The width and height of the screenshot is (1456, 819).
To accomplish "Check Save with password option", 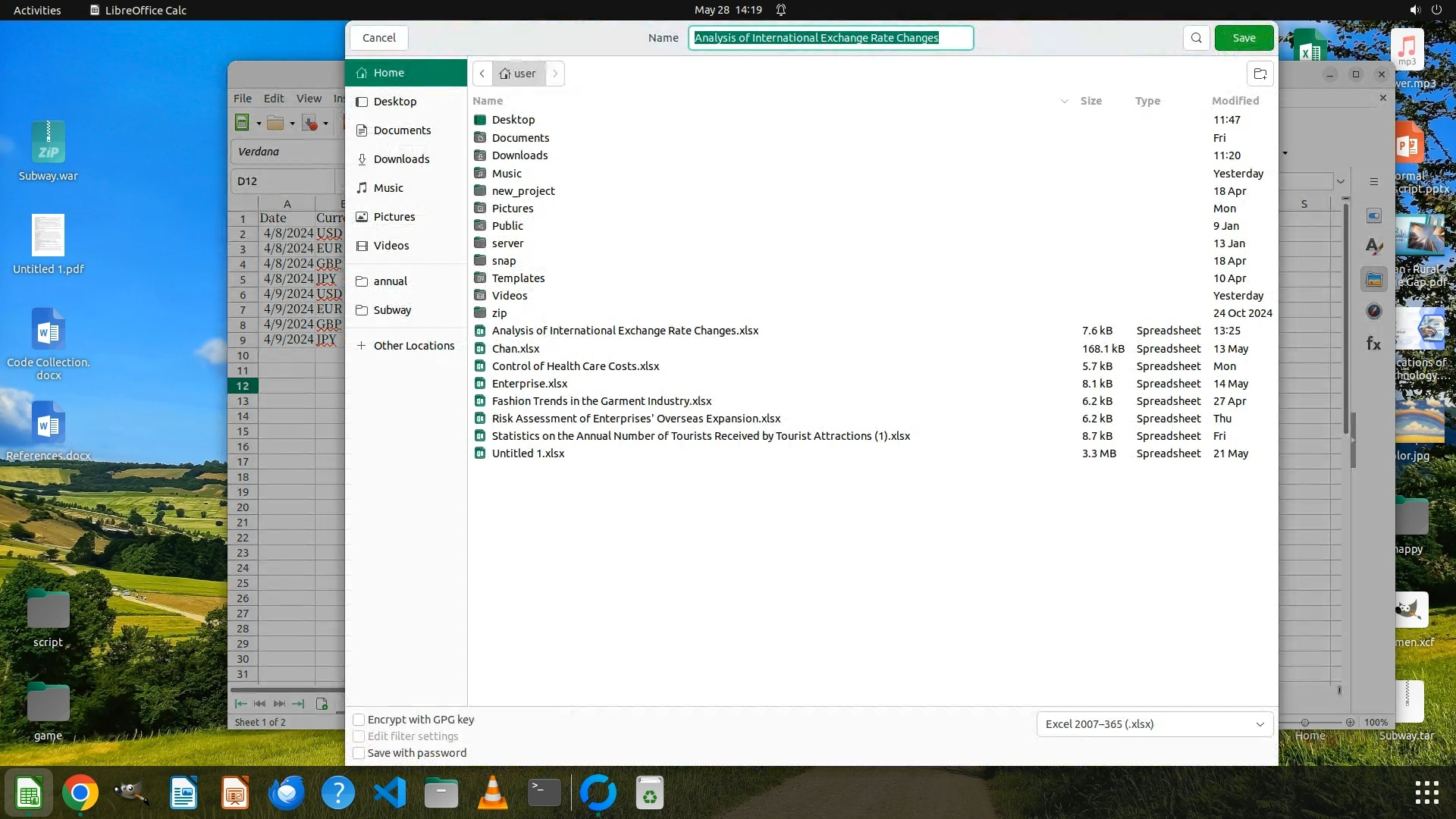I will coord(359,753).
